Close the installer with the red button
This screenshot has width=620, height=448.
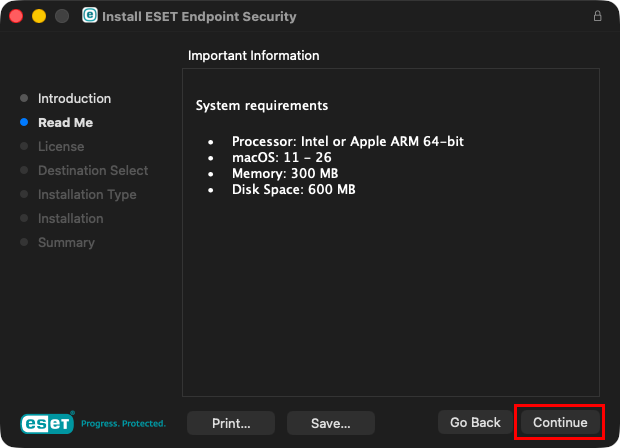click(17, 17)
